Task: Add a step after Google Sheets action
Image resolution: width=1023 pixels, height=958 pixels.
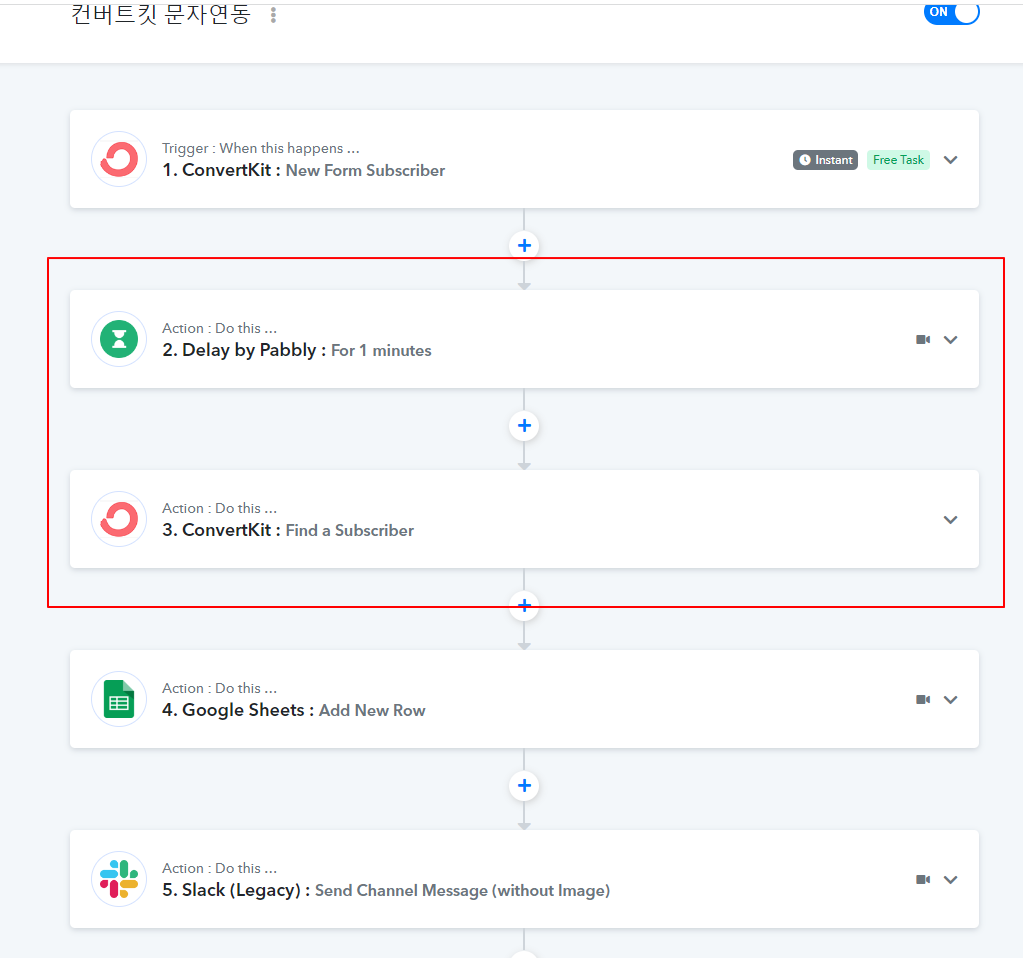Action: coord(524,786)
